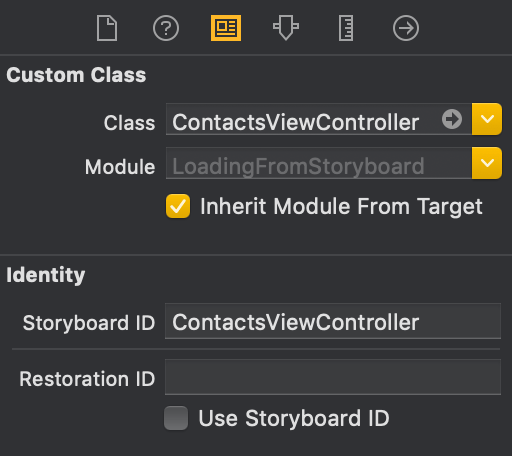Click the empty Restoration ID field
The width and height of the screenshot is (512, 456).
(x=333, y=377)
